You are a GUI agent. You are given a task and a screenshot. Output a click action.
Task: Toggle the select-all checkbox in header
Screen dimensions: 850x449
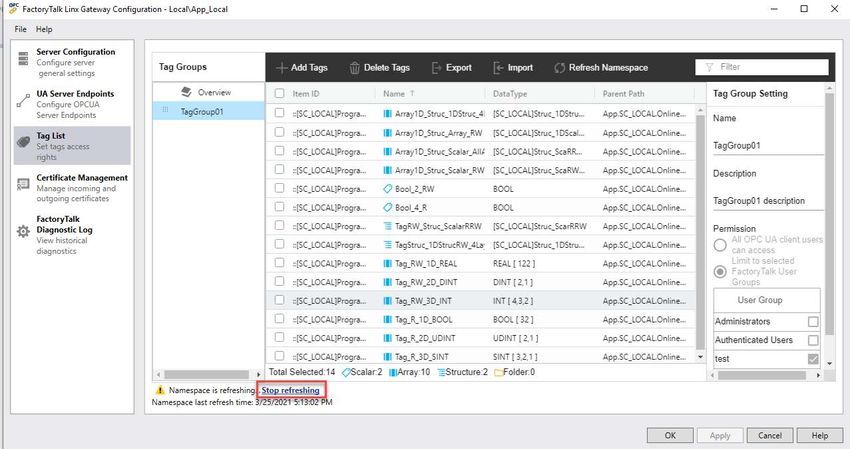point(279,93)
